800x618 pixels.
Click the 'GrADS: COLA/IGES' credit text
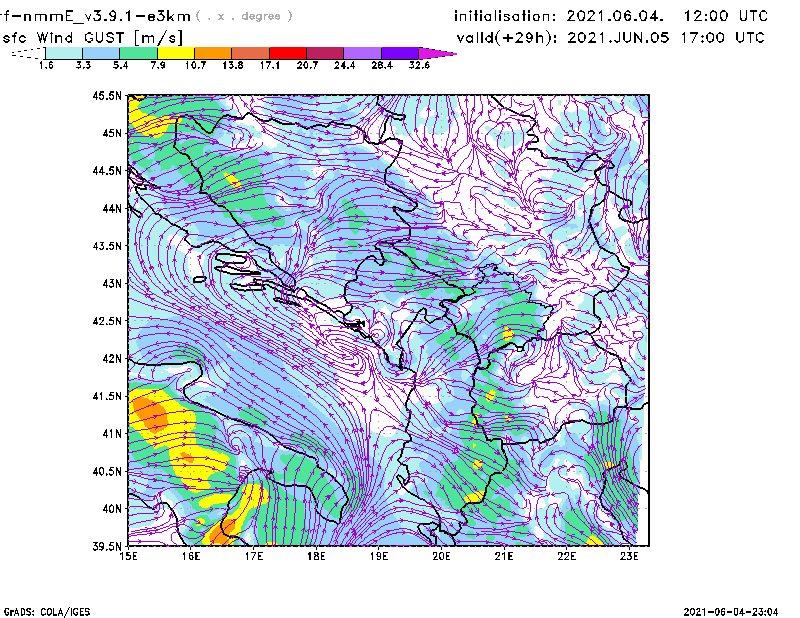point(46,612)
